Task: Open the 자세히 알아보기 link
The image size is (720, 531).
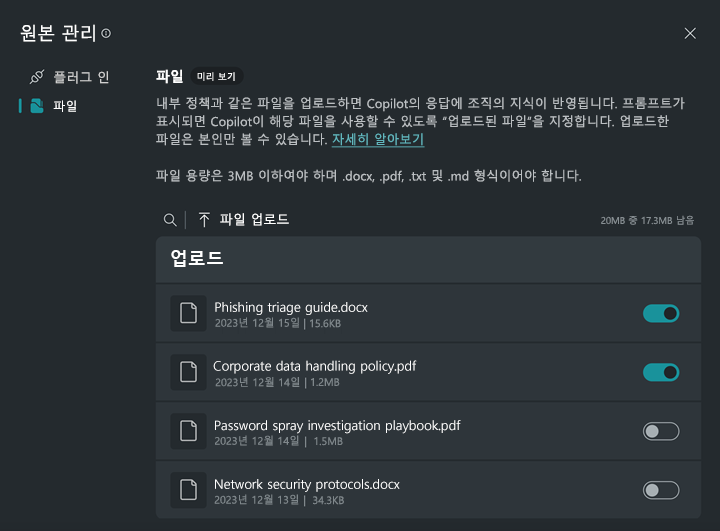Action: [378, 140]
